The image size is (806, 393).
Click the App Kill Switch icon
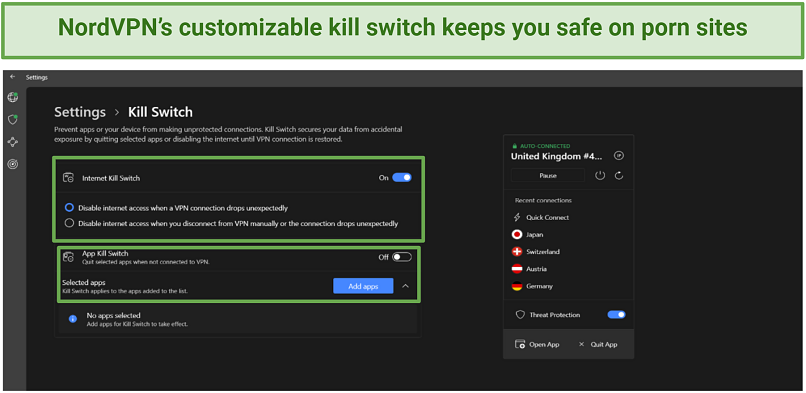coord(68,257)
